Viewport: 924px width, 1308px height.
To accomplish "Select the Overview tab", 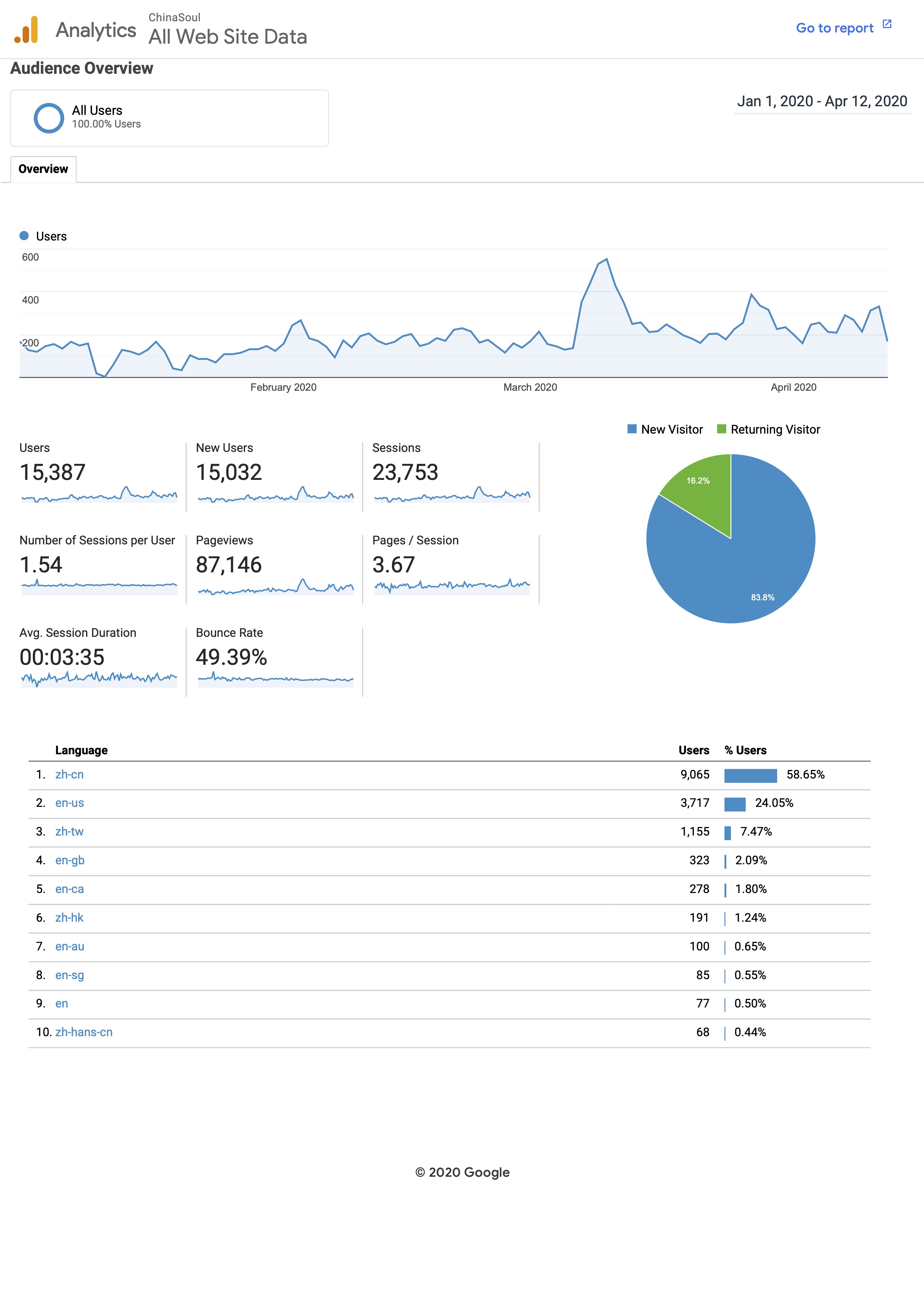I will tap(43, 169).
